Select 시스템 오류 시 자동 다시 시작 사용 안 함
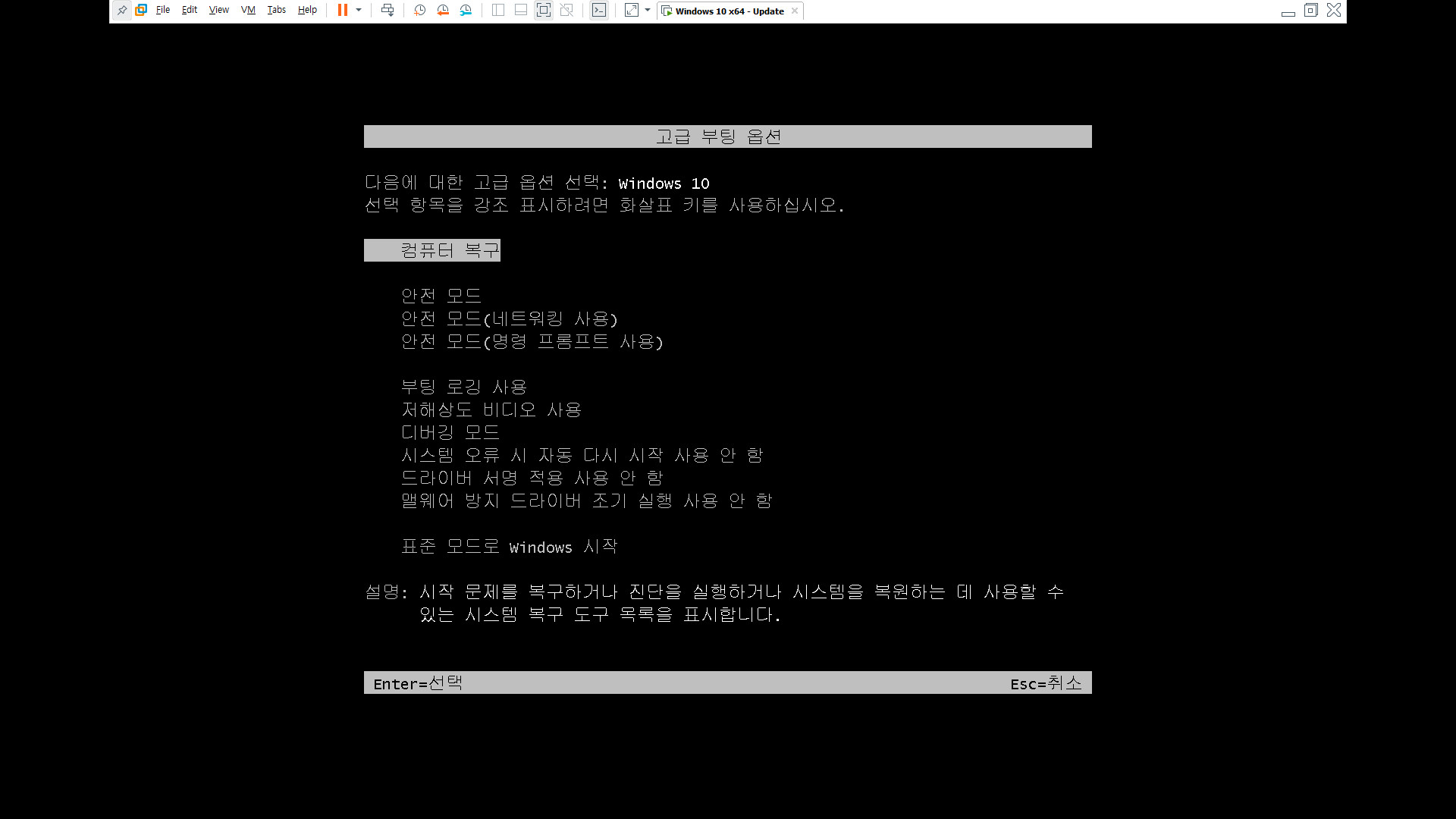This screenshot has width=1456, height=819. 582,455
